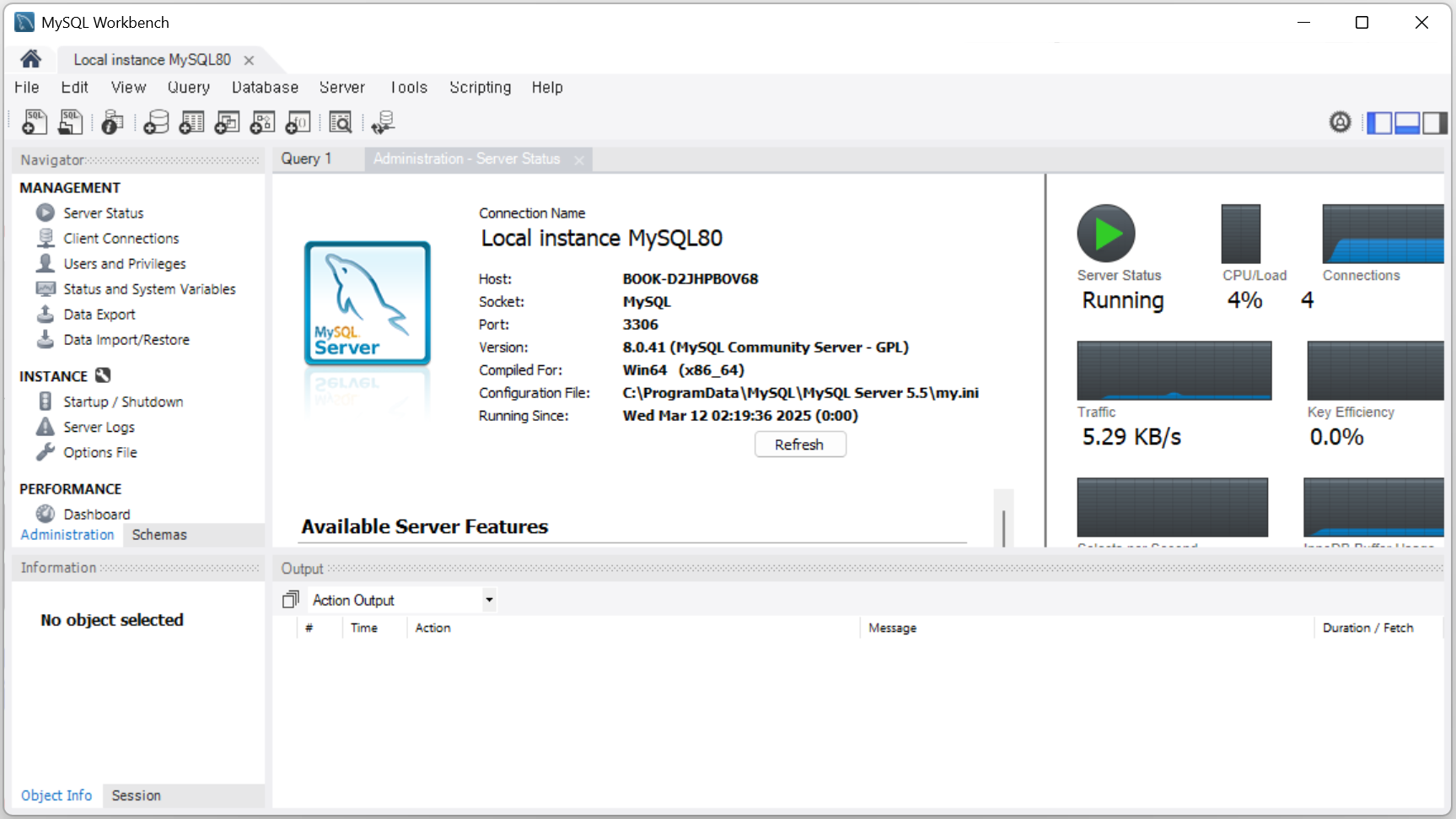The width and height of the screenshot is (1456, 819).
Task: Click the Startup / Shutdown icon
Action: (x=46, y=401)
